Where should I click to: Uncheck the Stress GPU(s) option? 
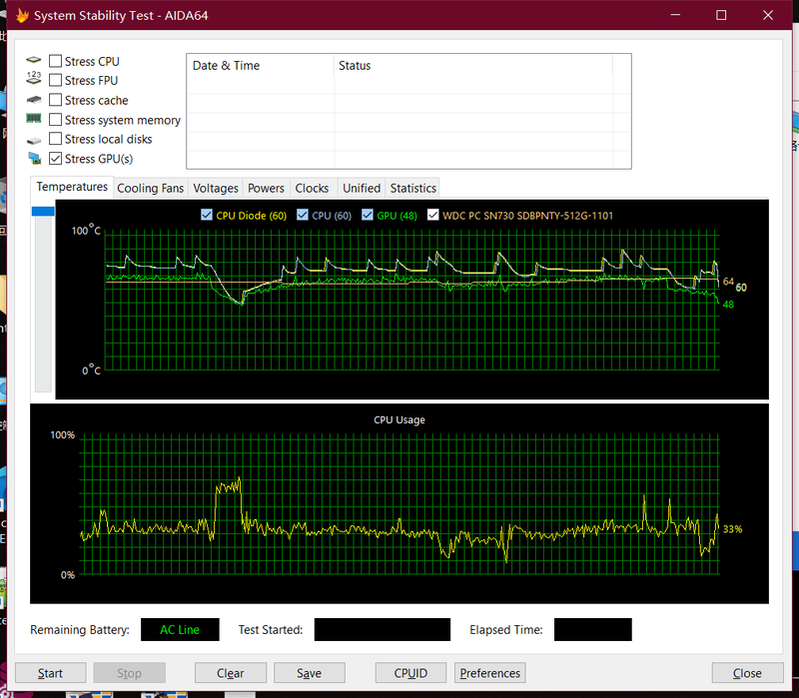56,159
